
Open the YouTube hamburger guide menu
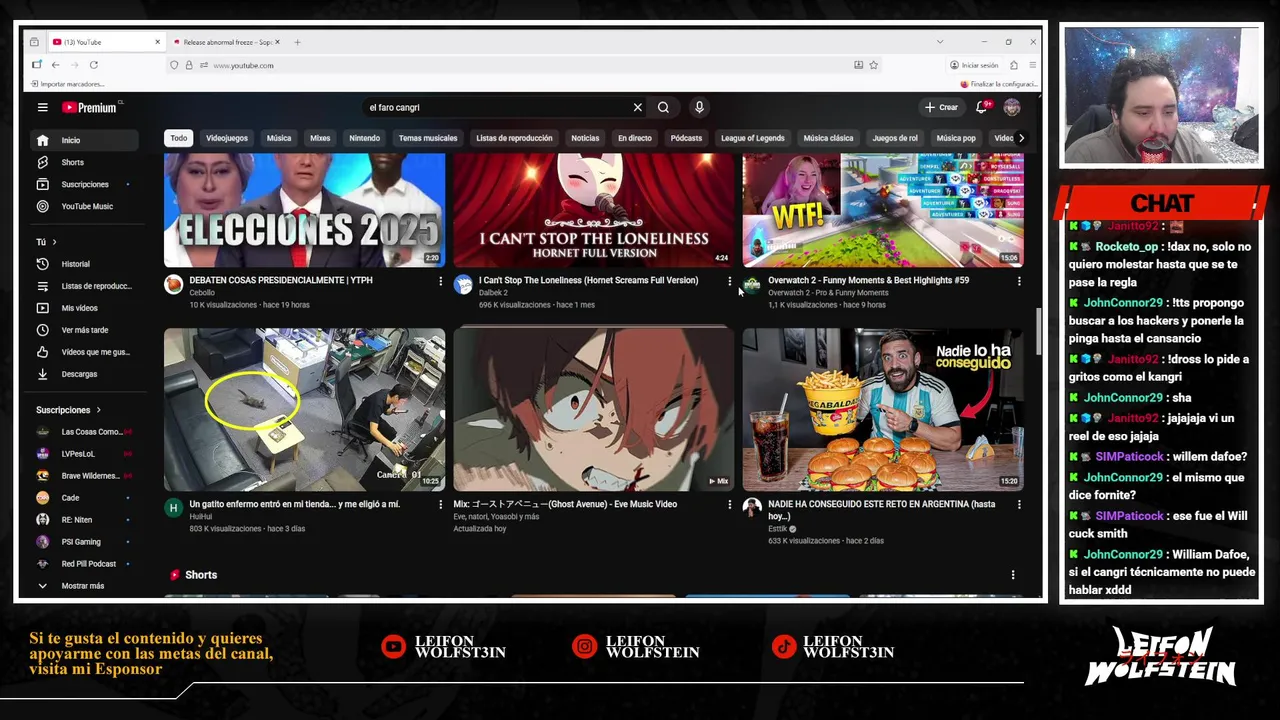(x=42, y=107)
